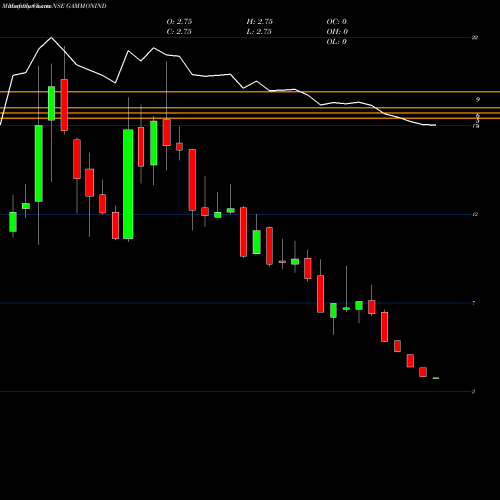Select the high value 'H: 2.75'
Screen dimensions: 500x500
click(260, 22)
